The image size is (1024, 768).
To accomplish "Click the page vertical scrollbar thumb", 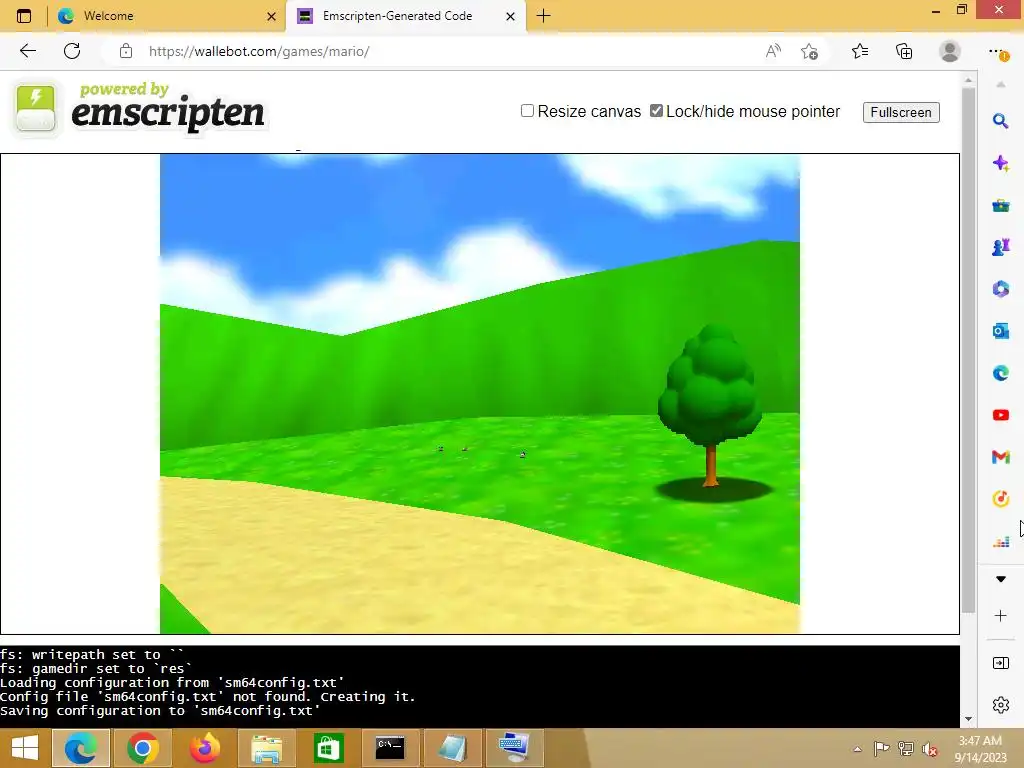I will point(968,349).
